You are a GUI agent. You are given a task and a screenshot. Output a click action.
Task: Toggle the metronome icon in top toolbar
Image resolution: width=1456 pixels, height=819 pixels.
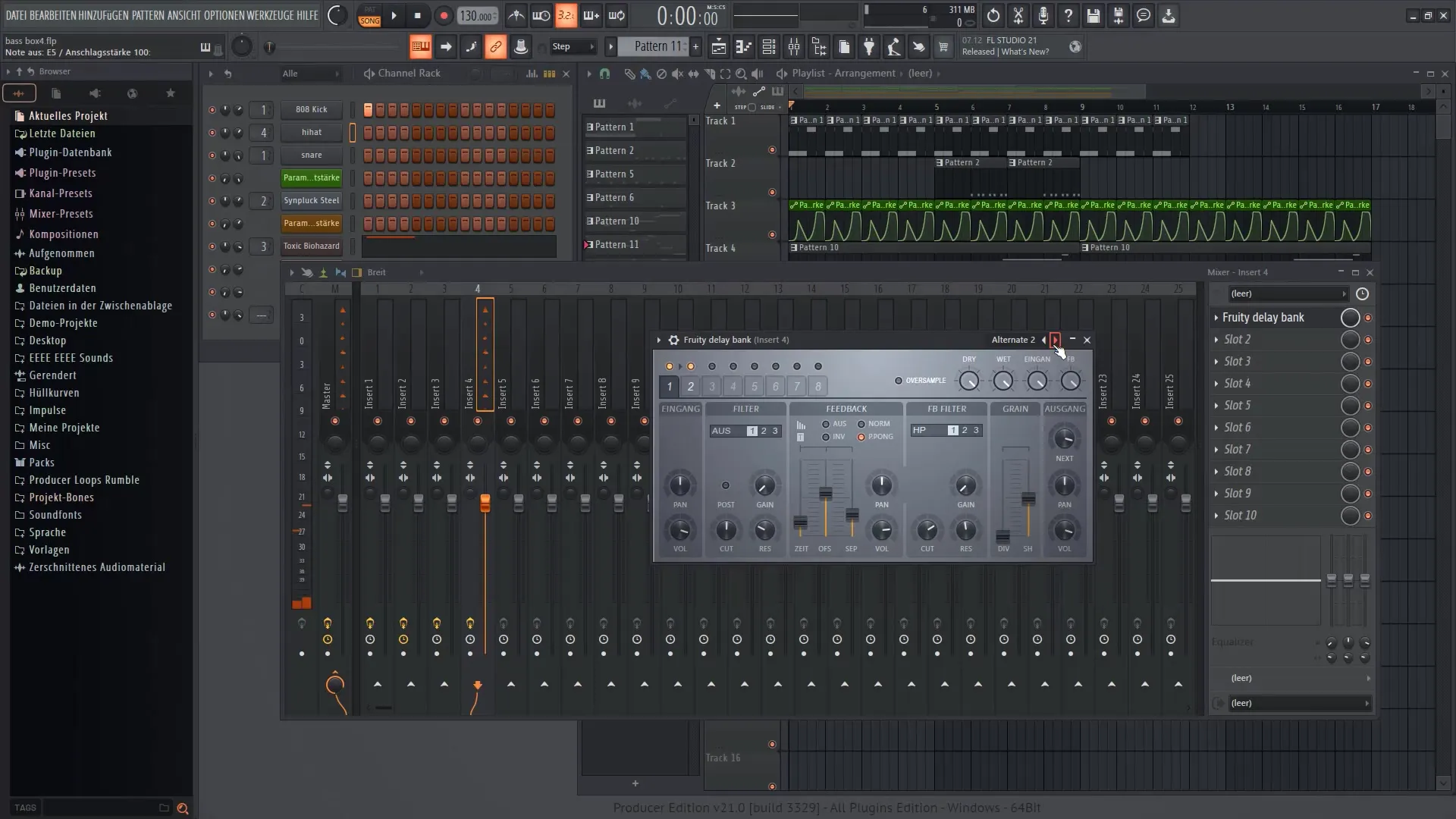(516, 15)
